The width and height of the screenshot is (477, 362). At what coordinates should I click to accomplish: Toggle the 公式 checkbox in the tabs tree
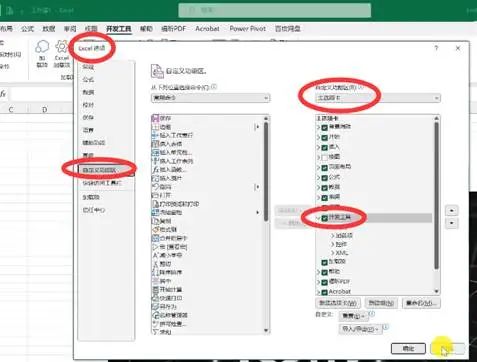325,178
